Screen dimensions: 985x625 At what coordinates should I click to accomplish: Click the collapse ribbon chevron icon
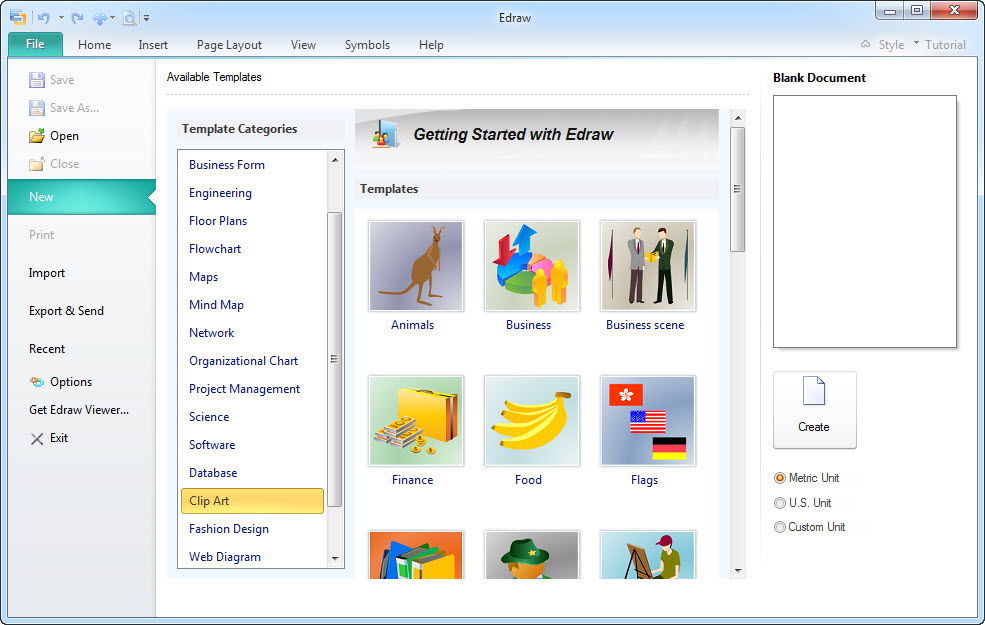[x=866, y=44]
